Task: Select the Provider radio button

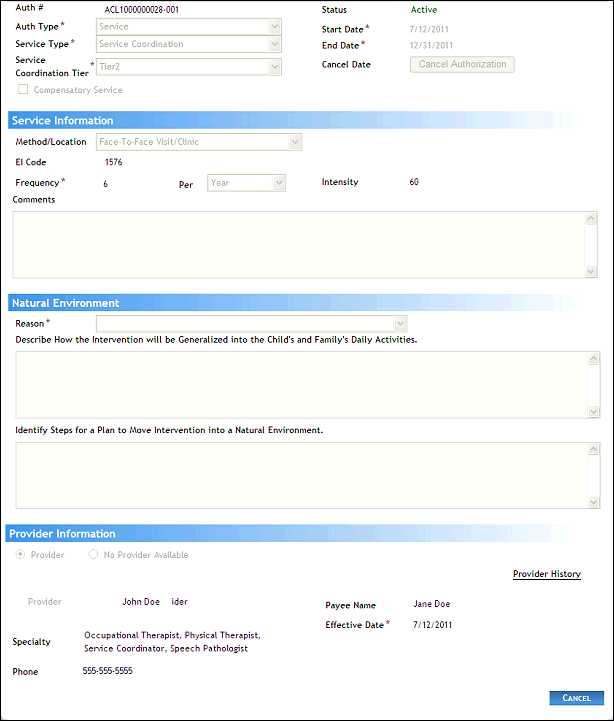Action: click(x=20, y=555)
